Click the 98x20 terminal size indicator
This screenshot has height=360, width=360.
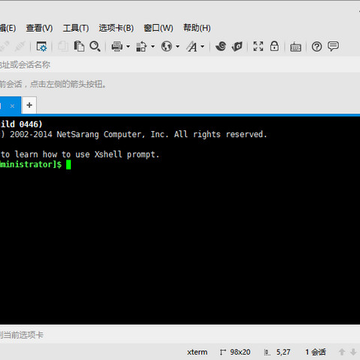pyautogui.click(x=235, y=352)
